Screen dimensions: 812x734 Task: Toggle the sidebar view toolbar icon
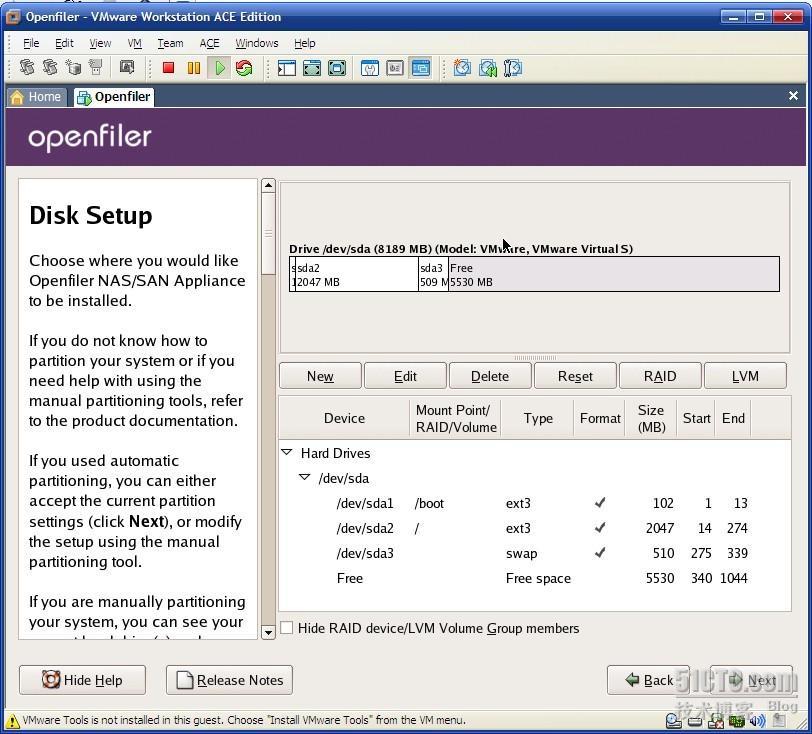286,68
